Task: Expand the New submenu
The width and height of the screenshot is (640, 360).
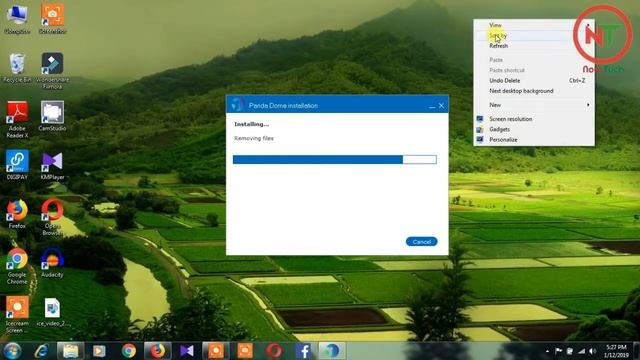Action: coord(534,105)
